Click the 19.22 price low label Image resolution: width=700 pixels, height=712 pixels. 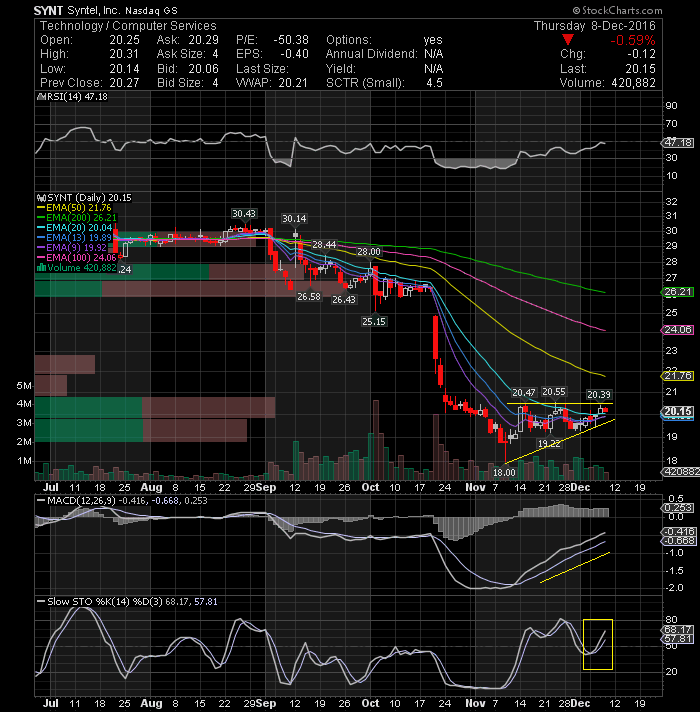click(x=549, y=444)
